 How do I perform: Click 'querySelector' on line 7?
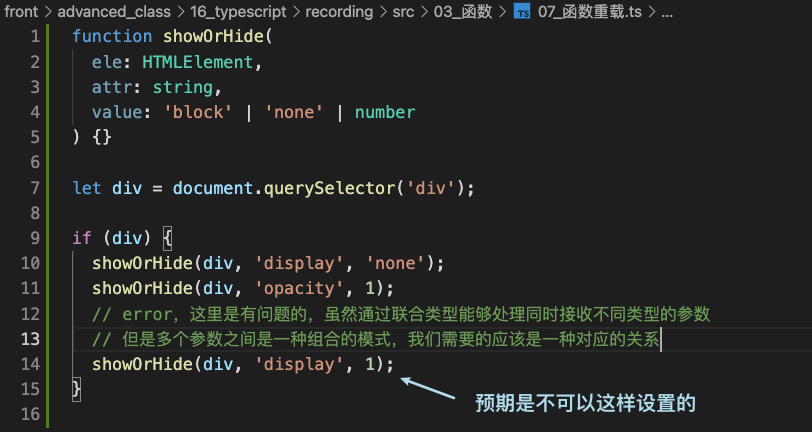click(x=329, y=188)
